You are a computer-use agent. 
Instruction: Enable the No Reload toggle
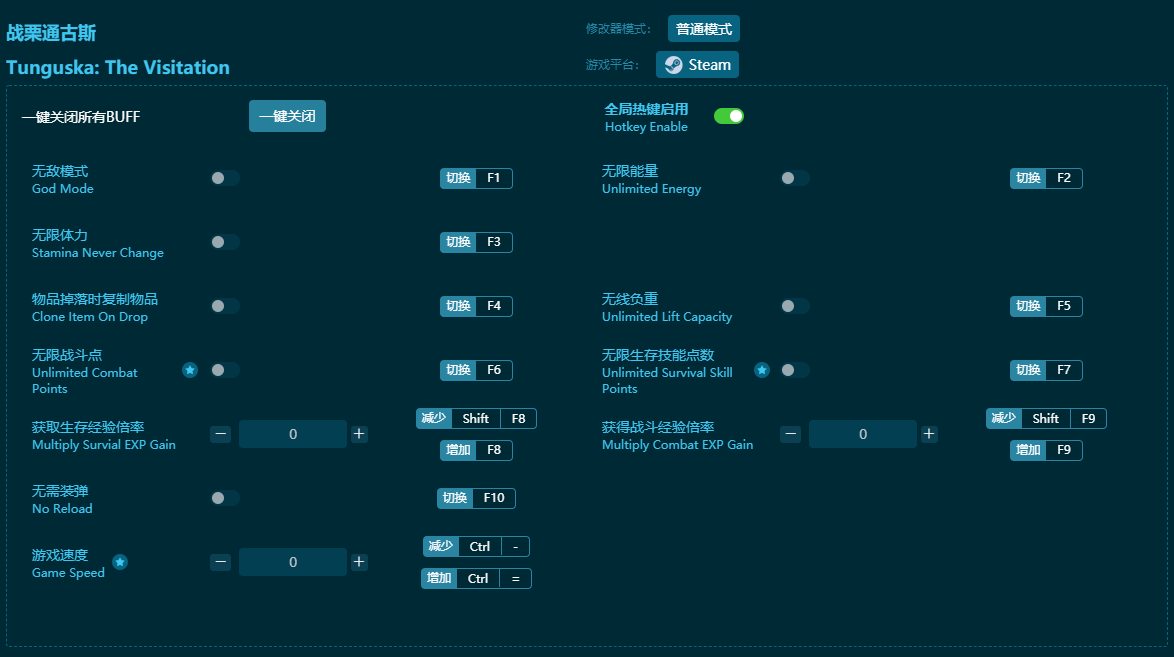225,498
